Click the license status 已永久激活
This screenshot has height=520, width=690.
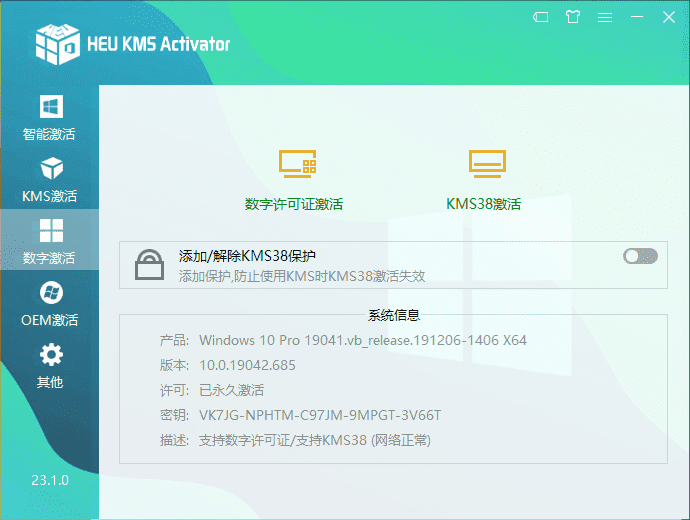[x=231, y=390]
